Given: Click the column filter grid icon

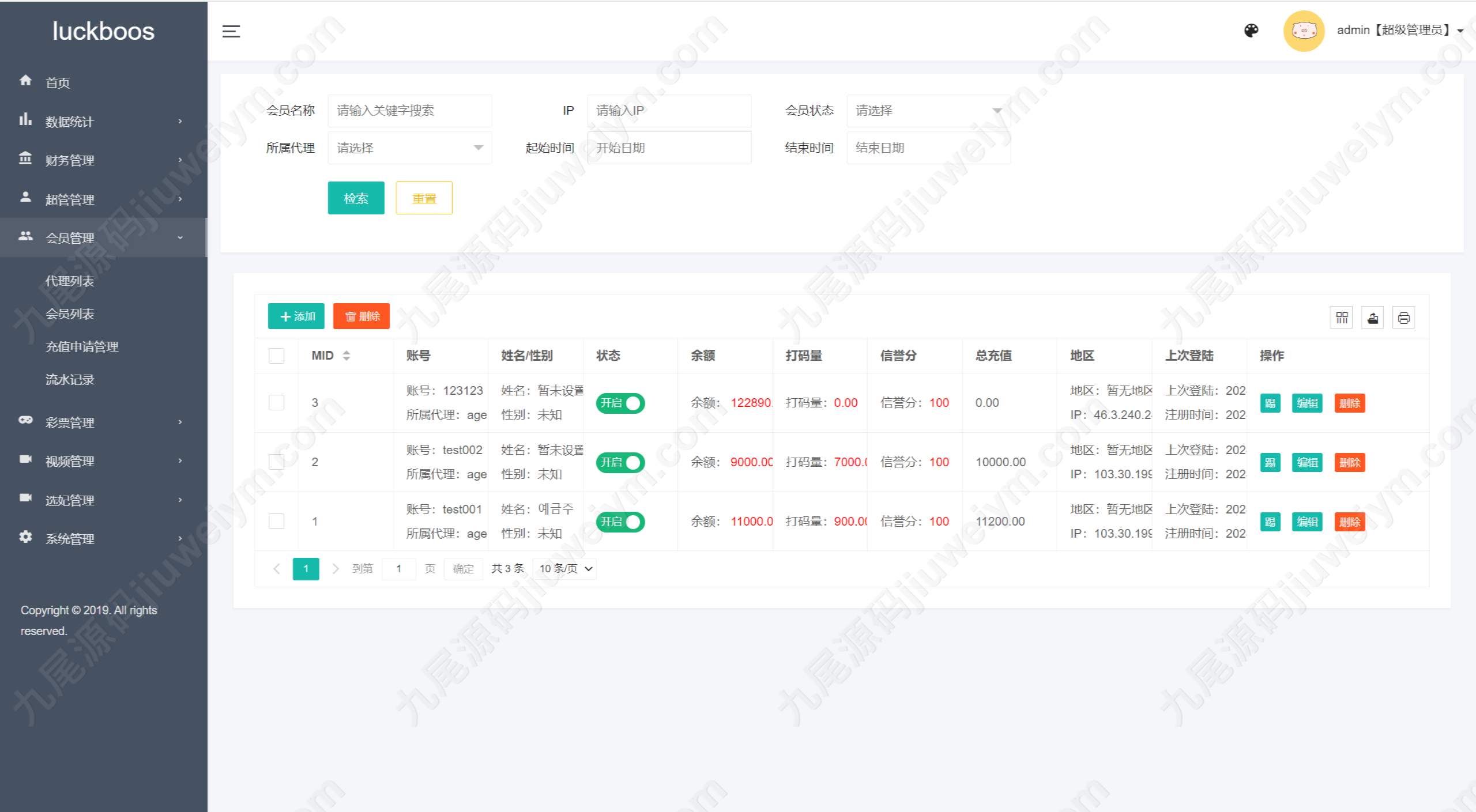Looking at the screenshot, I should [x=1342, y=318].
